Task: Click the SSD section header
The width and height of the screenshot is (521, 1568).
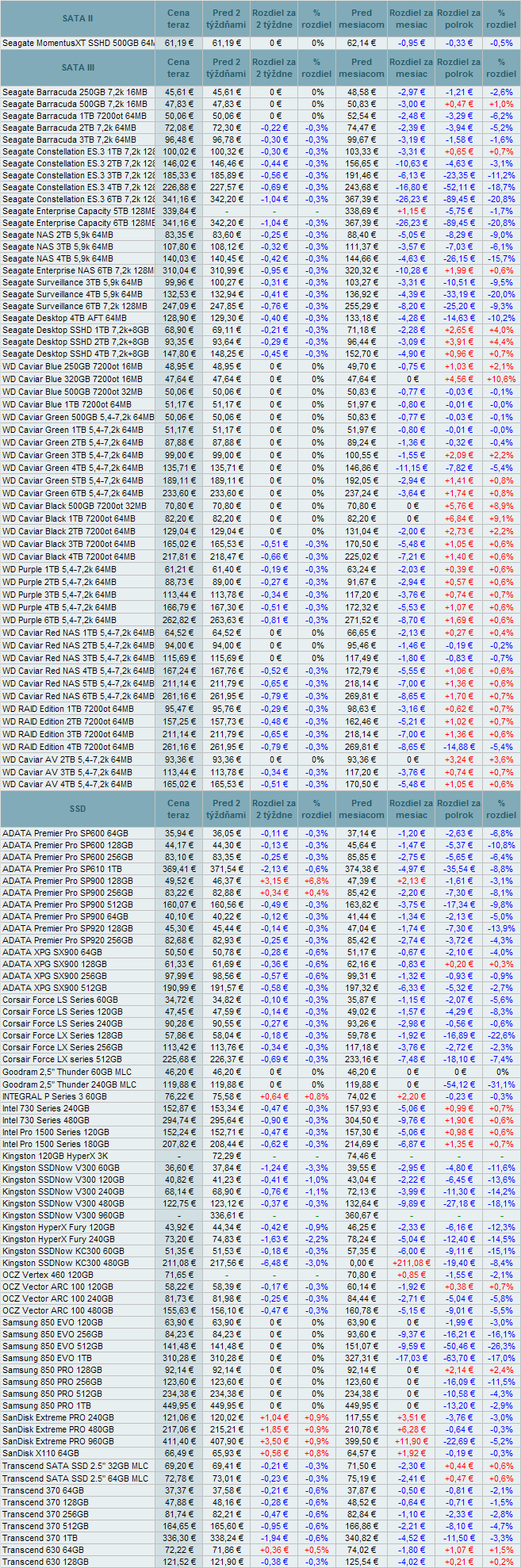Action: click(78, 809)
